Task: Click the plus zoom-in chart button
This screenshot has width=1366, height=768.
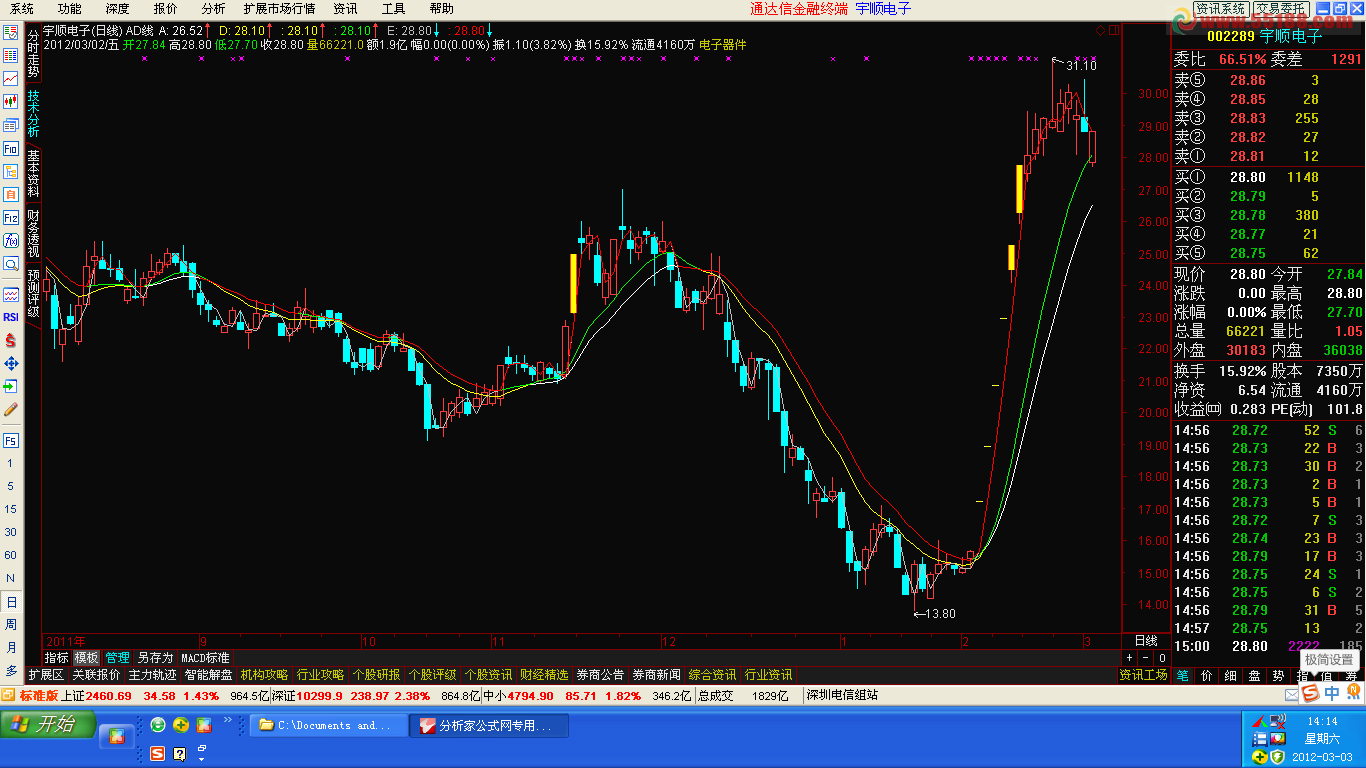Action: [x=1130, y=658]
